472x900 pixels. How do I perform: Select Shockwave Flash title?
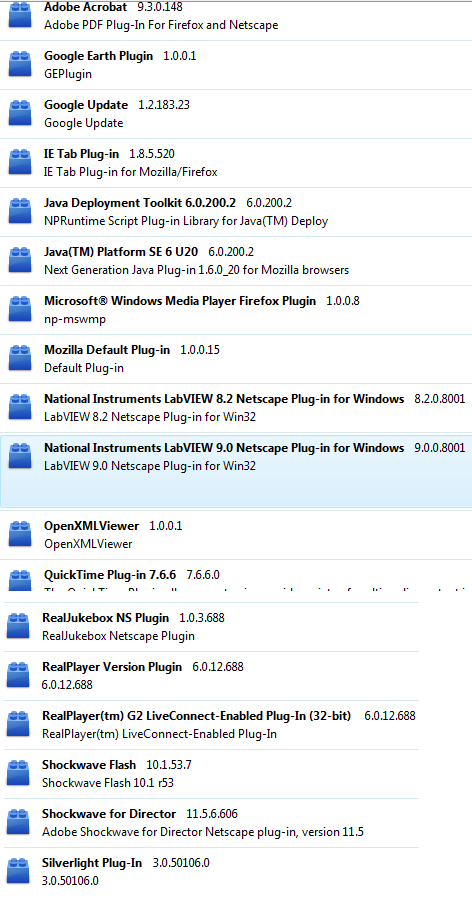(x=89, y=765)
